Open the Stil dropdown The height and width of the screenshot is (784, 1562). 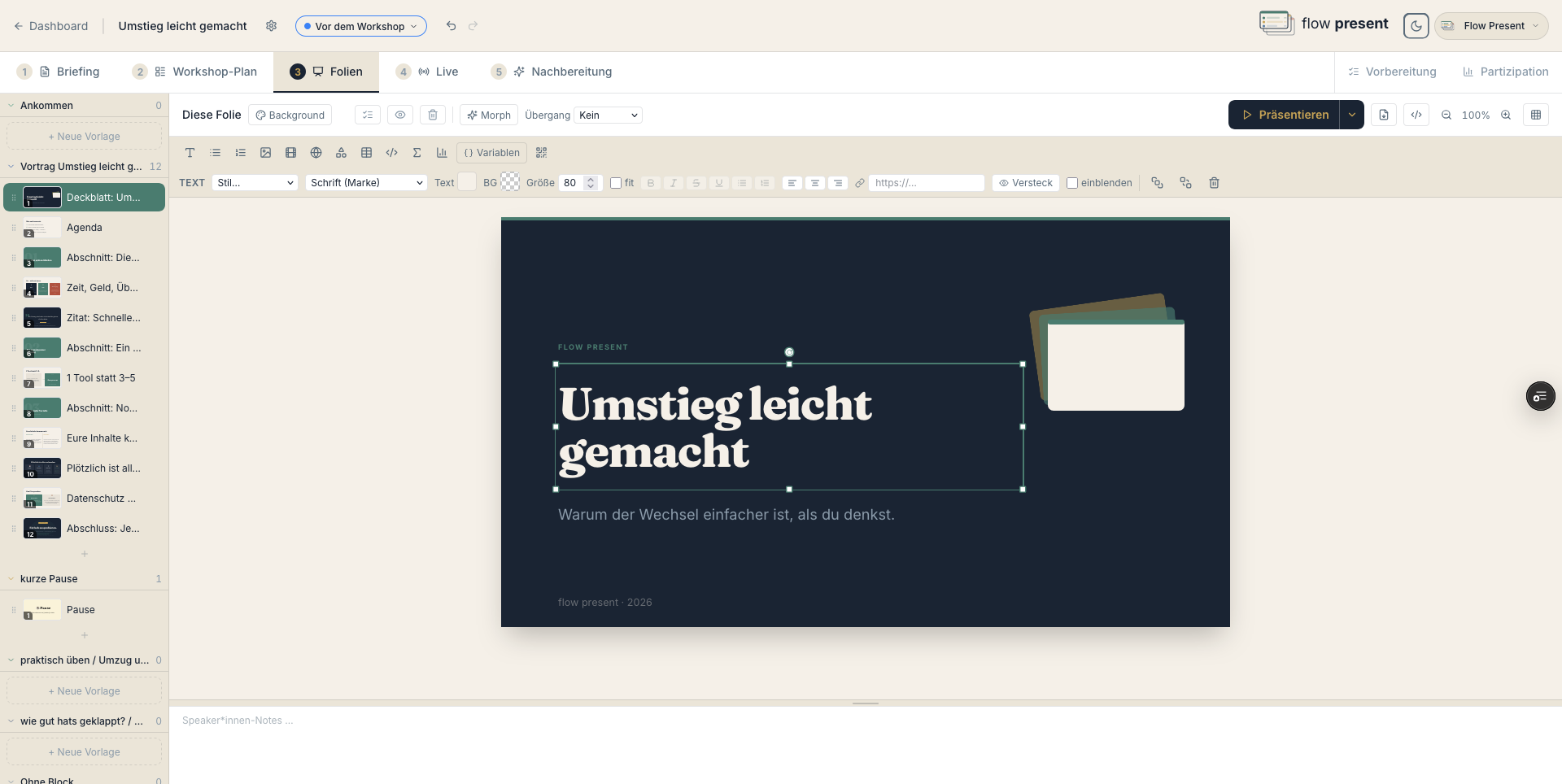[x=255, y=183]
